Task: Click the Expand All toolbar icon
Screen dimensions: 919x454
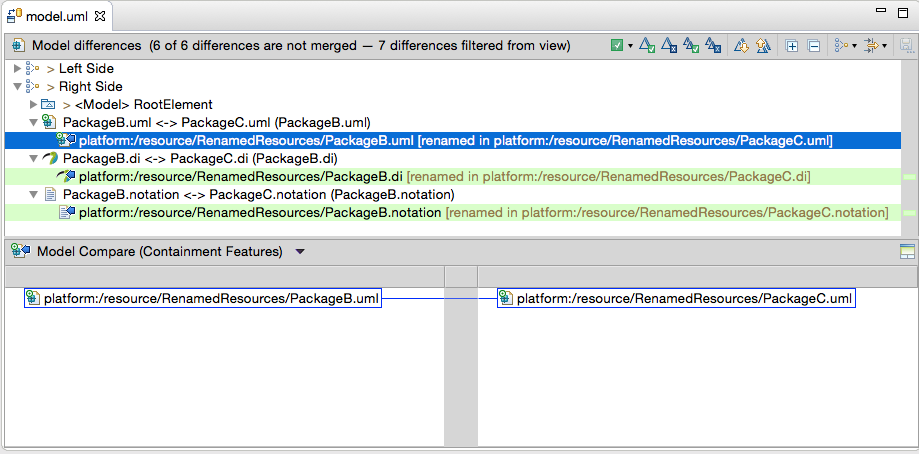Action: [x=792, y=46]
